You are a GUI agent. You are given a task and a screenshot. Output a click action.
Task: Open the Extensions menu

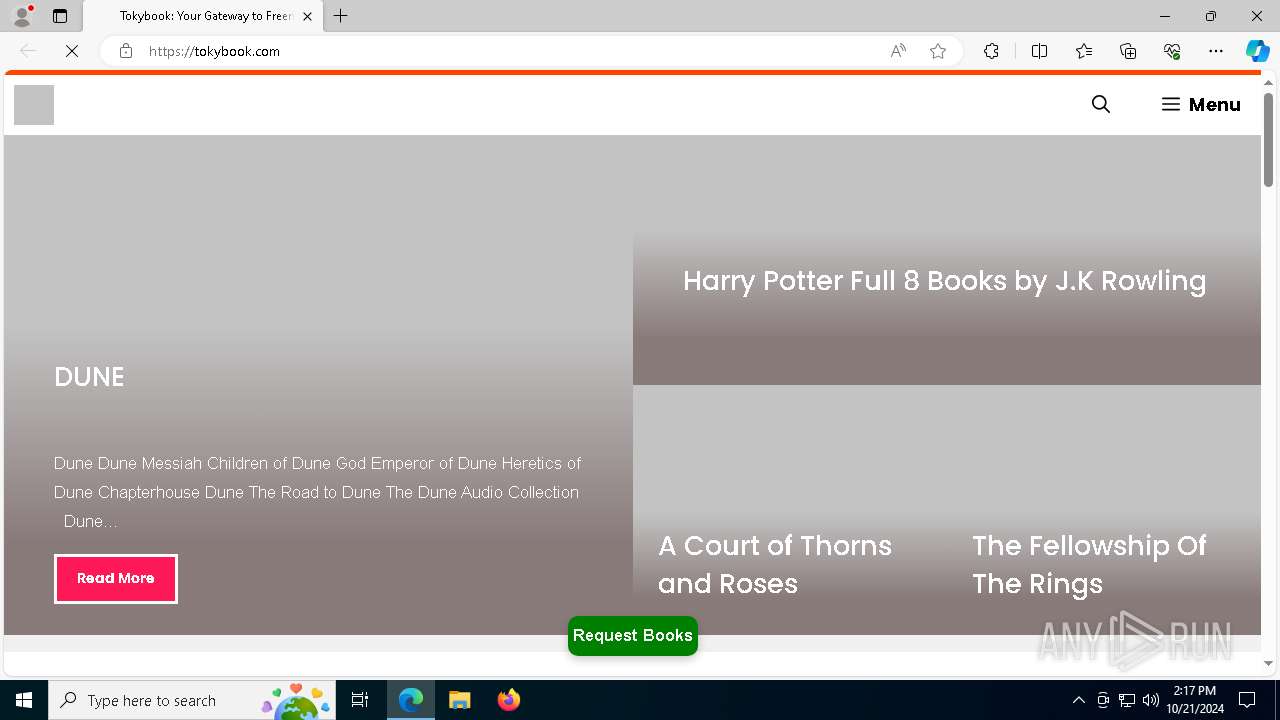pyautogui.click(x=991, y=51)
